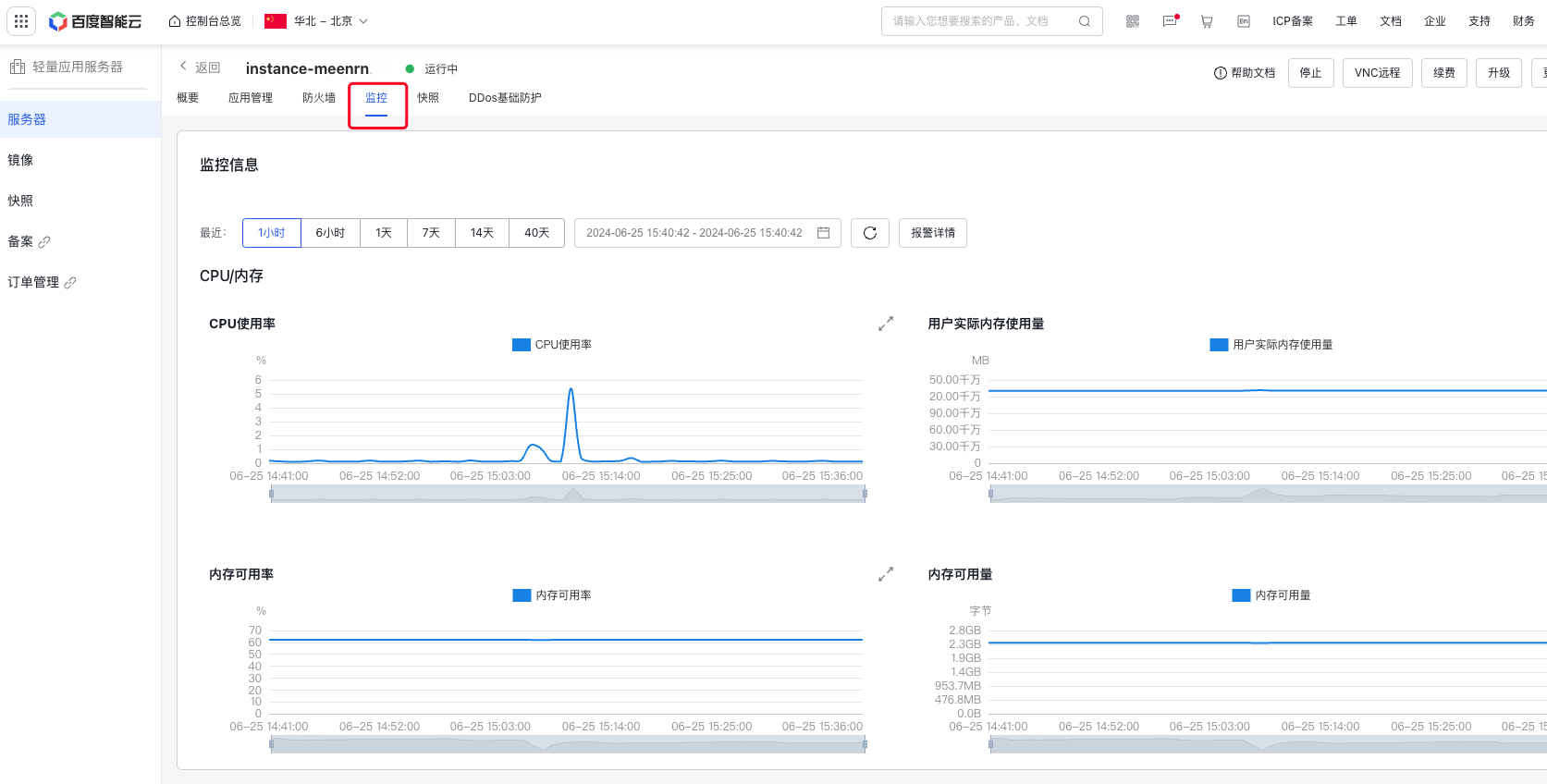Click the 内存可用率 chart zoom slider

[x=568, y=745]
